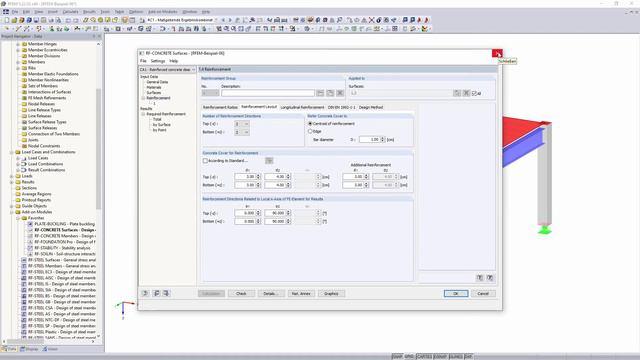Click the bar diameter D value field

(370, 140)
